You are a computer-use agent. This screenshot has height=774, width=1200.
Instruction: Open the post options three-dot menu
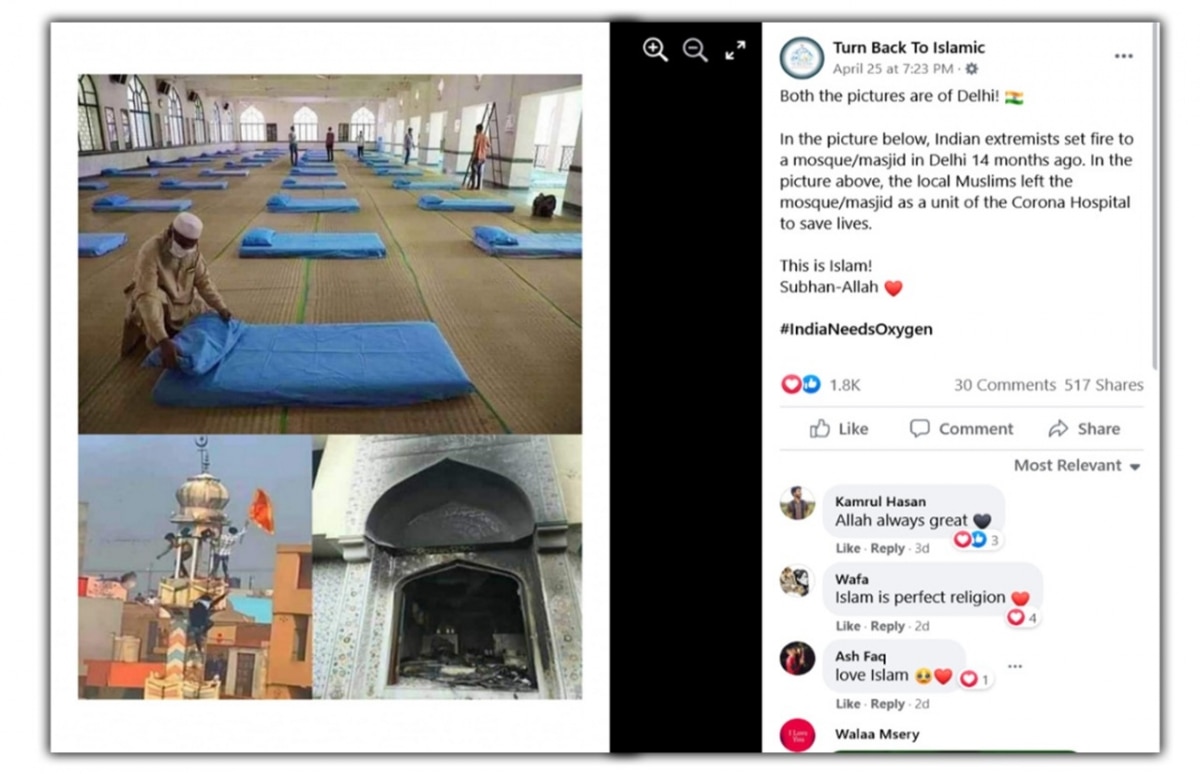point(1123,57)
